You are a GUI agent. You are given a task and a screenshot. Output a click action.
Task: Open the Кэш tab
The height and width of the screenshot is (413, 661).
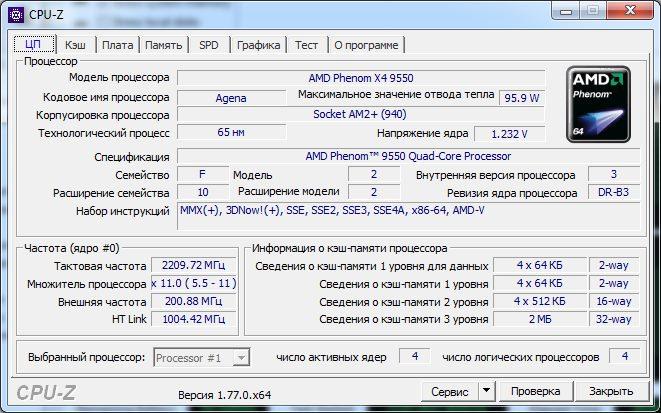point(75,45)
